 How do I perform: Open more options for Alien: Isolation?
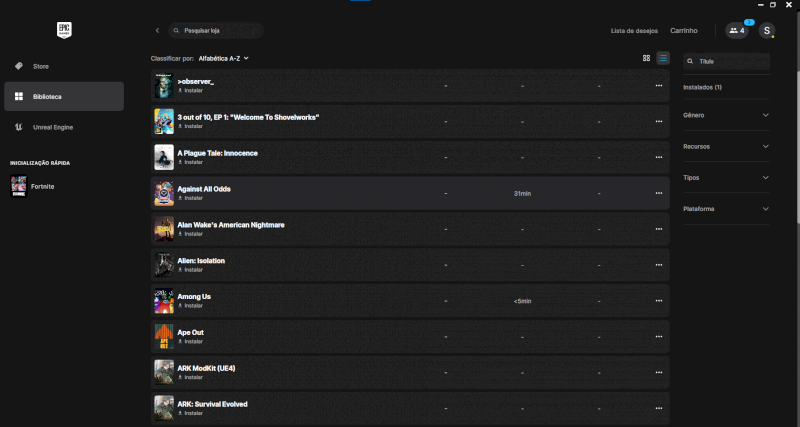(658, 265)
